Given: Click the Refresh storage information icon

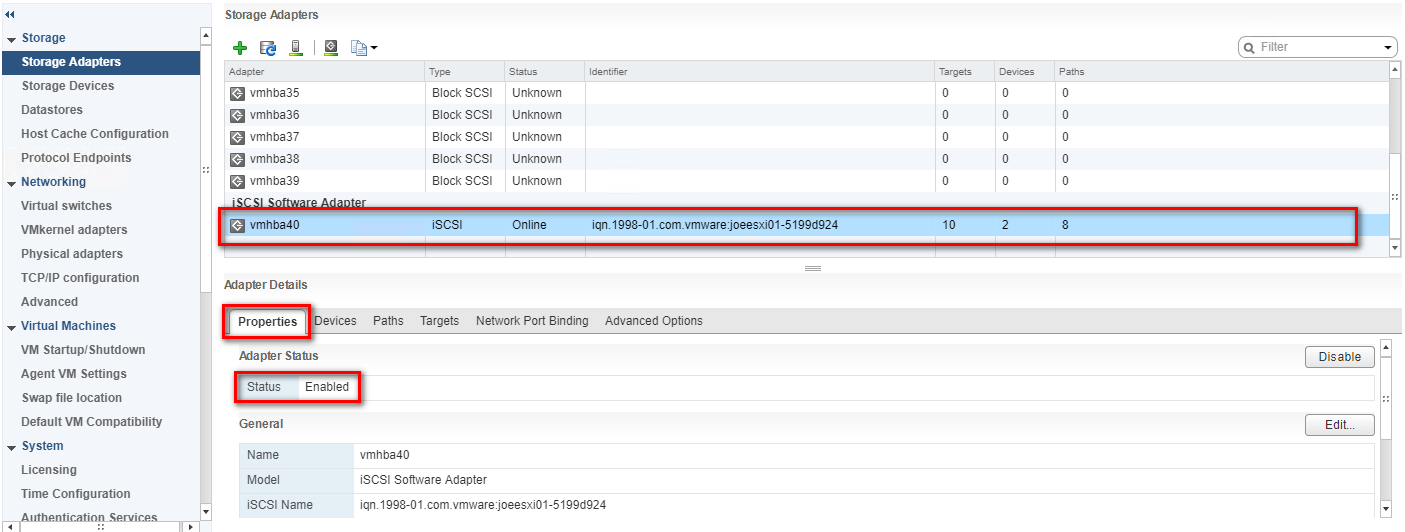Looking at the screenshot, I should point(268,47).
